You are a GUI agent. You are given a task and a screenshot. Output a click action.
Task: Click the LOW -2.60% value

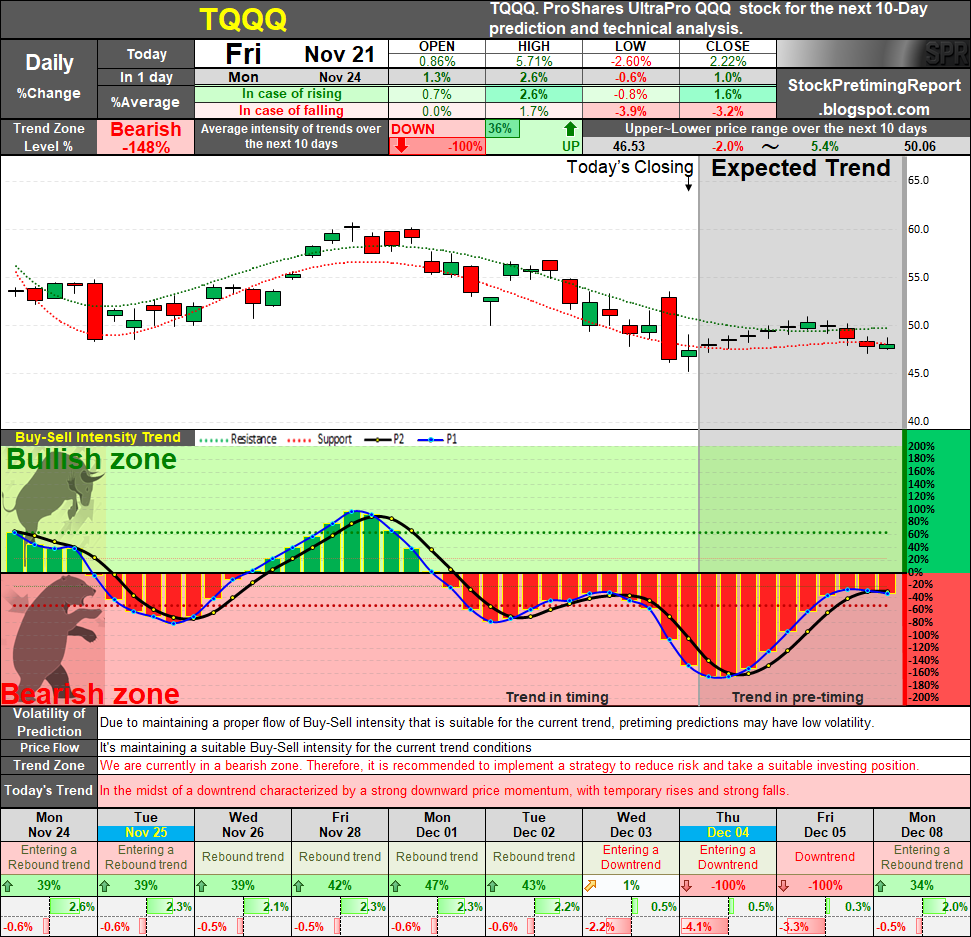pos(630,61)
